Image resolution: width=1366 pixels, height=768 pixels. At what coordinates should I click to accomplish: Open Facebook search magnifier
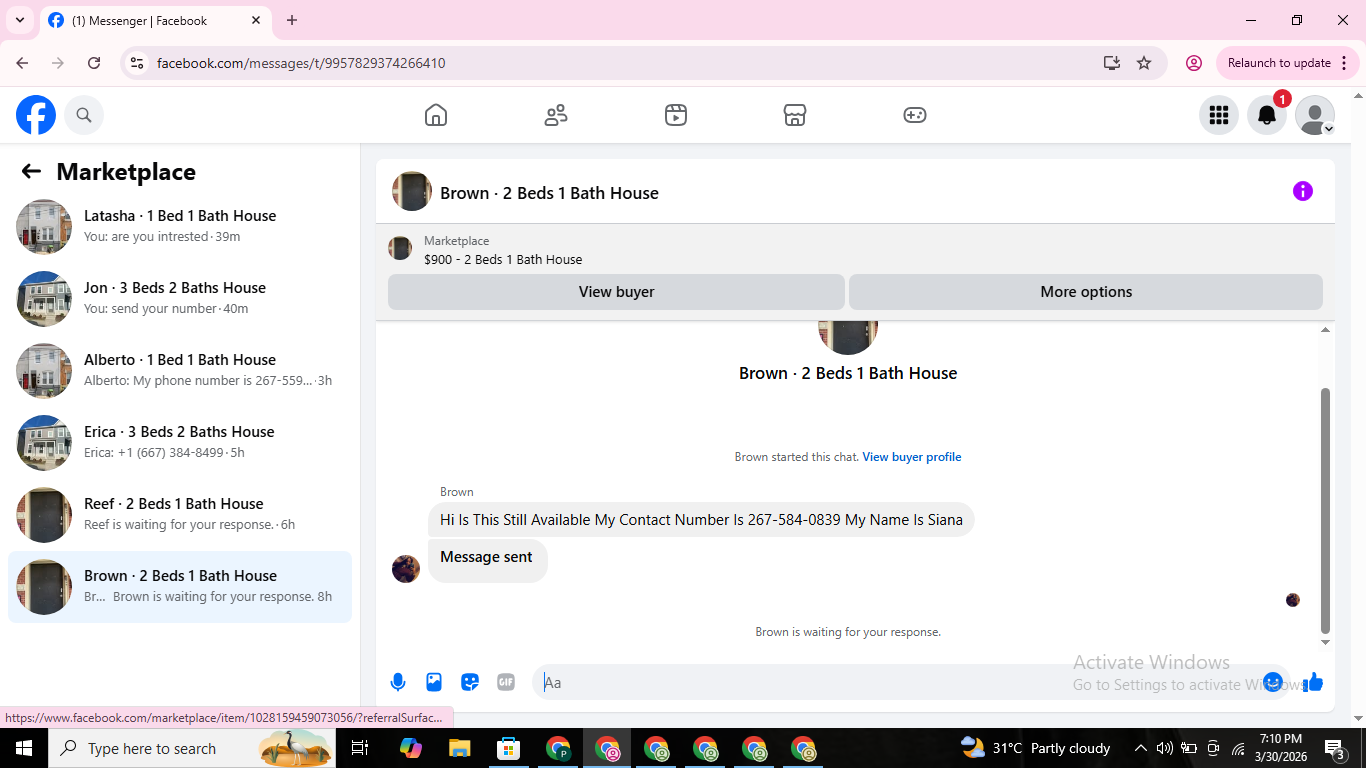click(x=84, y=115)
